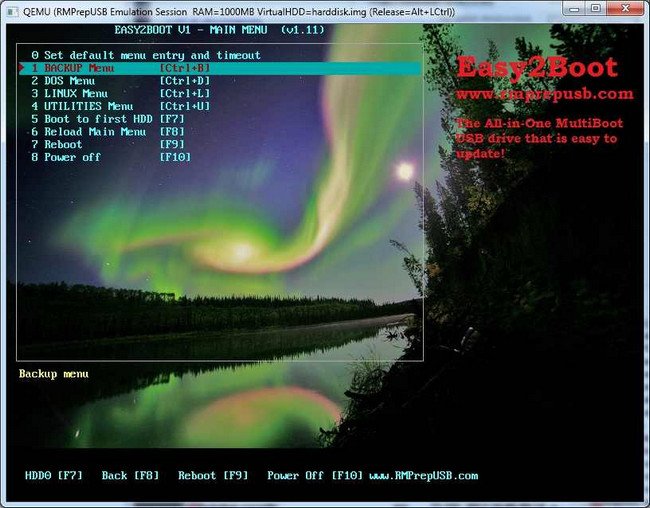Click the QEMU title bar text
Viewport: 650px width, 508px height.
239,12
